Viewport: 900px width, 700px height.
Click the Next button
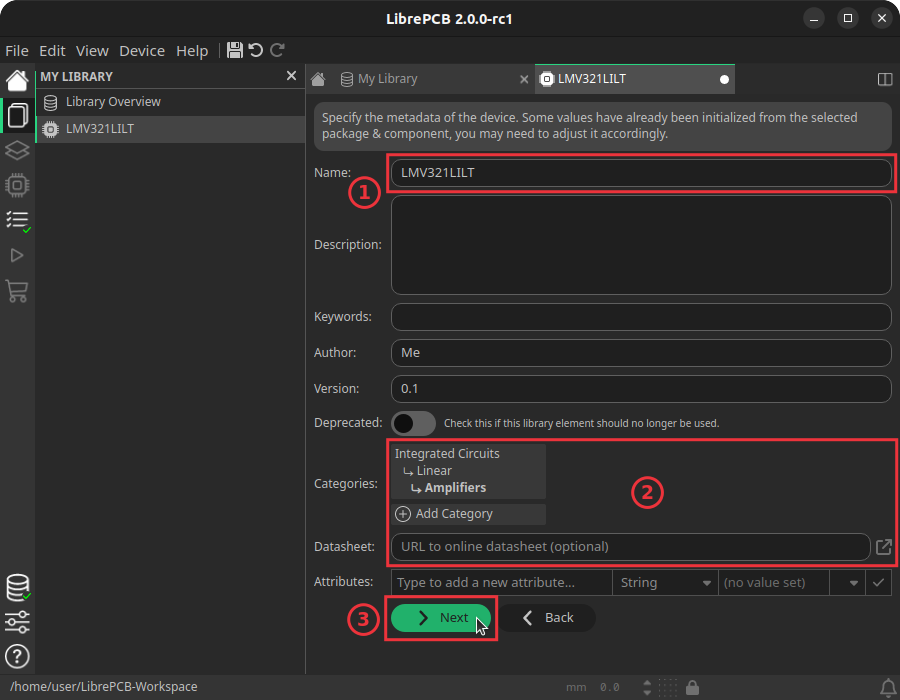(441, 618)
